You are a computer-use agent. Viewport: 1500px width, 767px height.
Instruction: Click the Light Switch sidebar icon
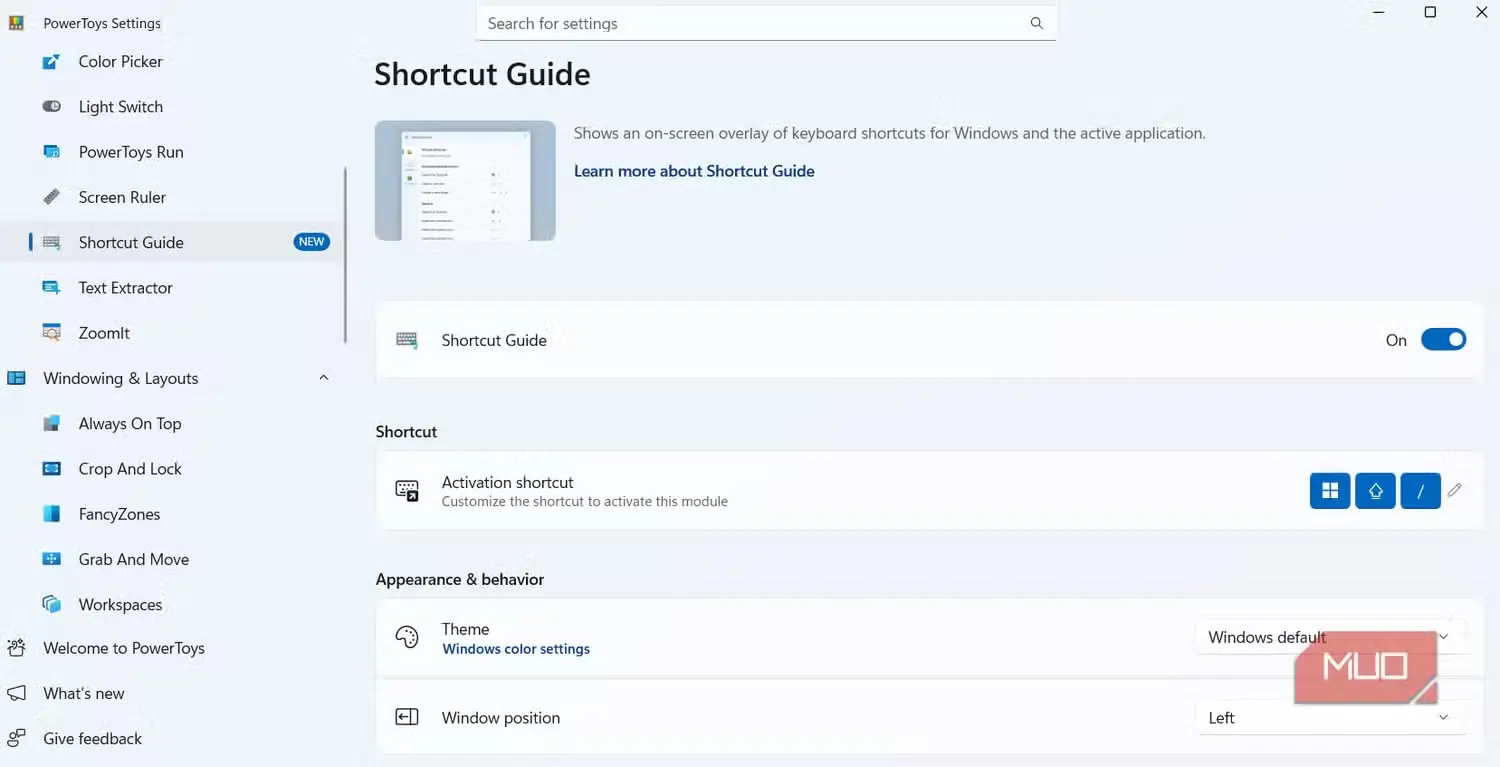51,107
